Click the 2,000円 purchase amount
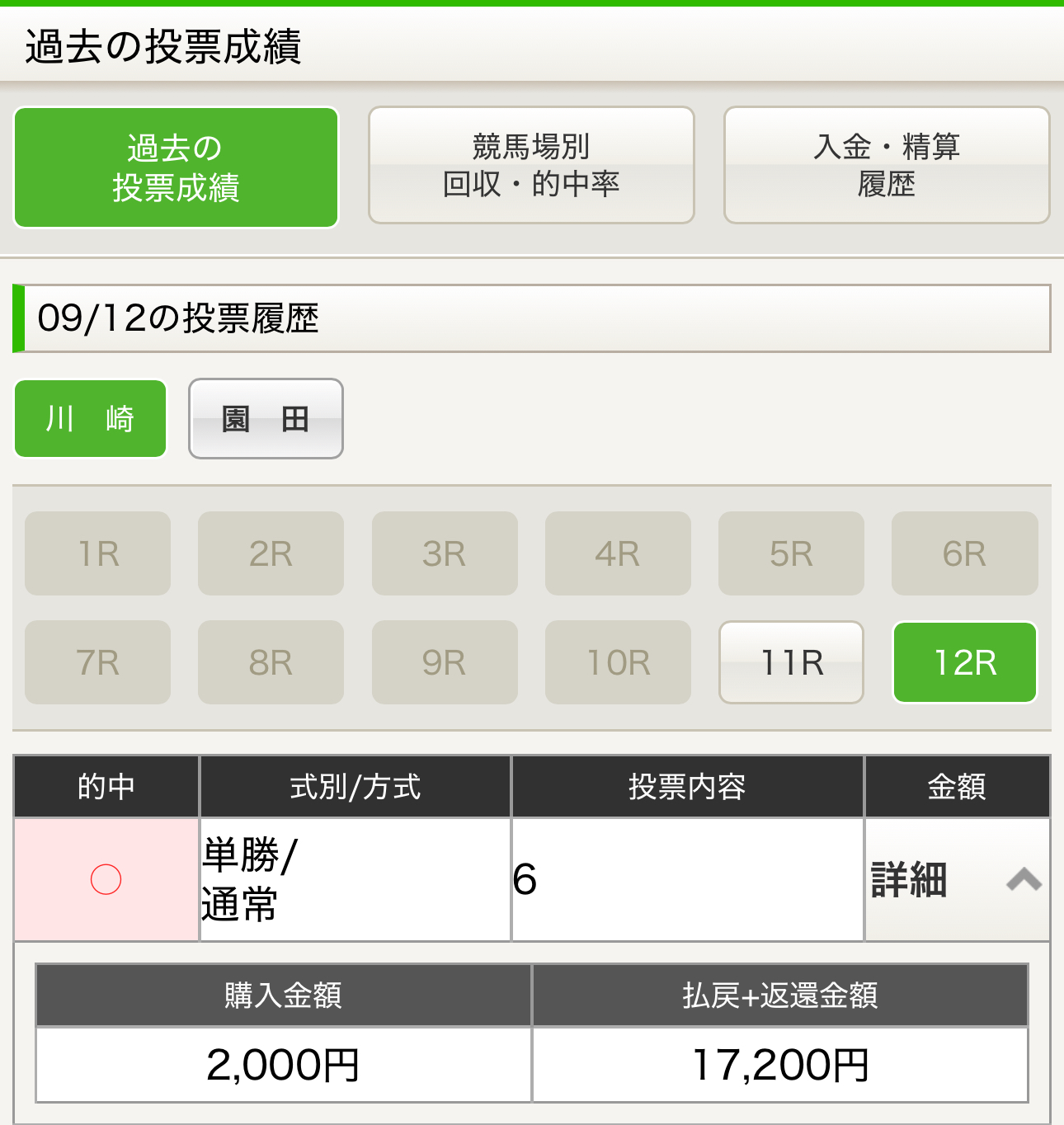Viewport: 1064px width, 1125px height. [283, 1065]
